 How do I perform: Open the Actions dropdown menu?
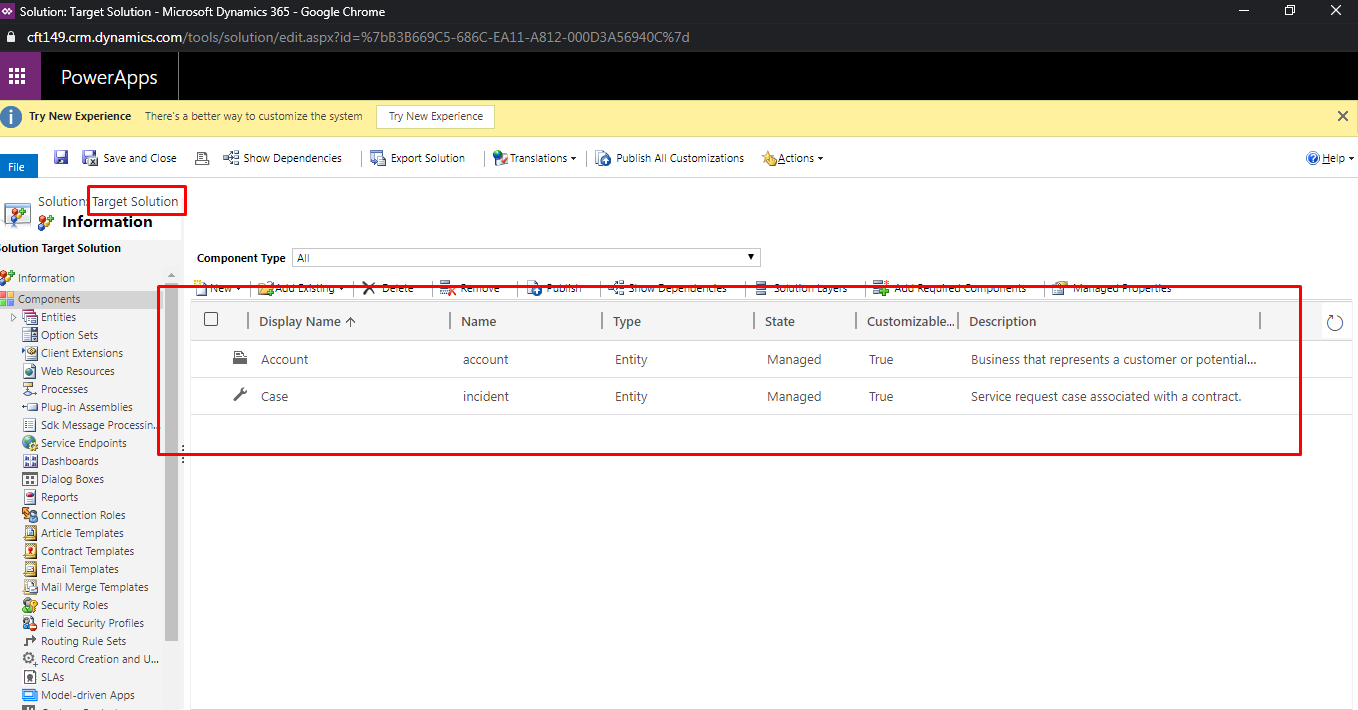click(x=792, y=158)
